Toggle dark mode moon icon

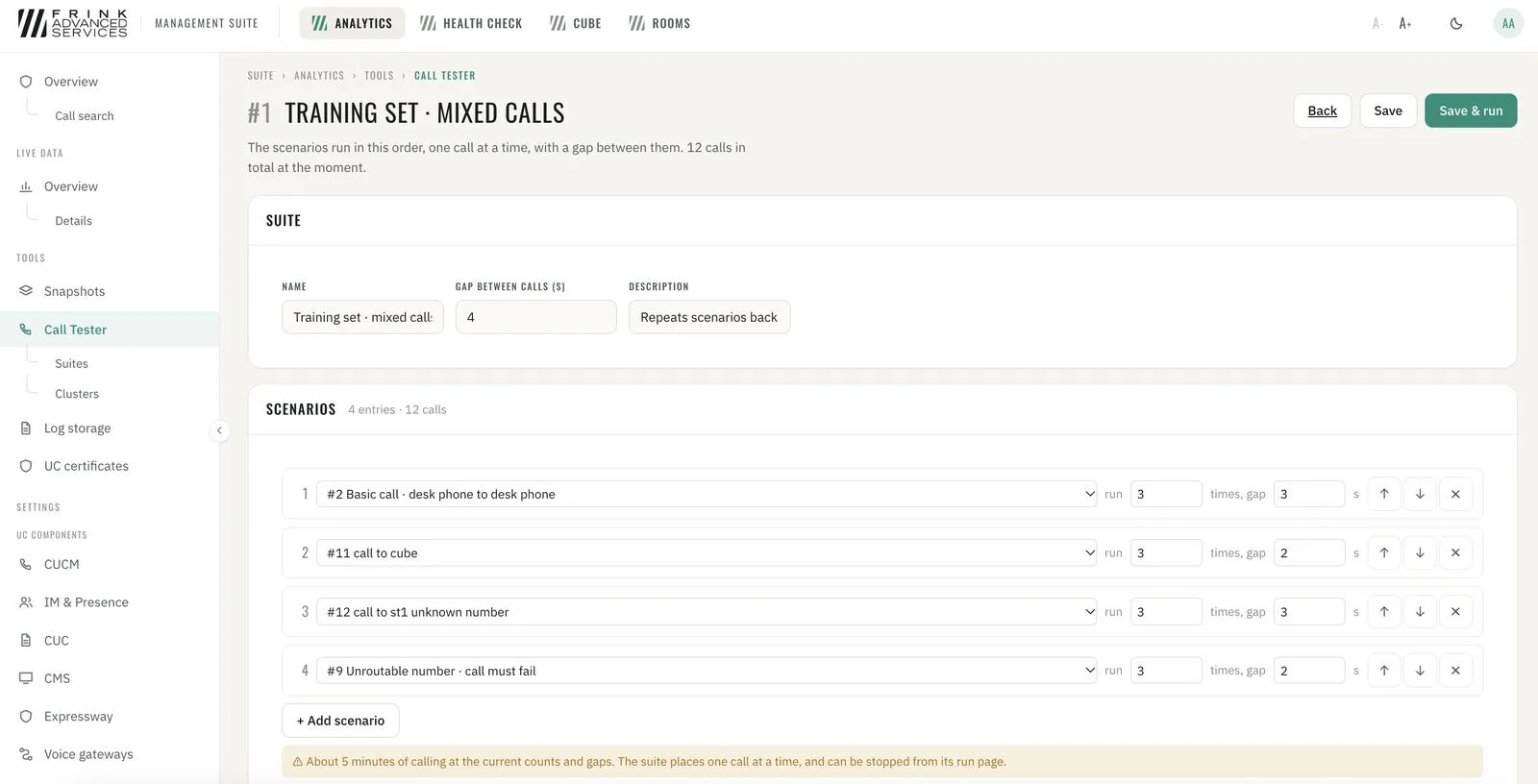(1456, 23)
